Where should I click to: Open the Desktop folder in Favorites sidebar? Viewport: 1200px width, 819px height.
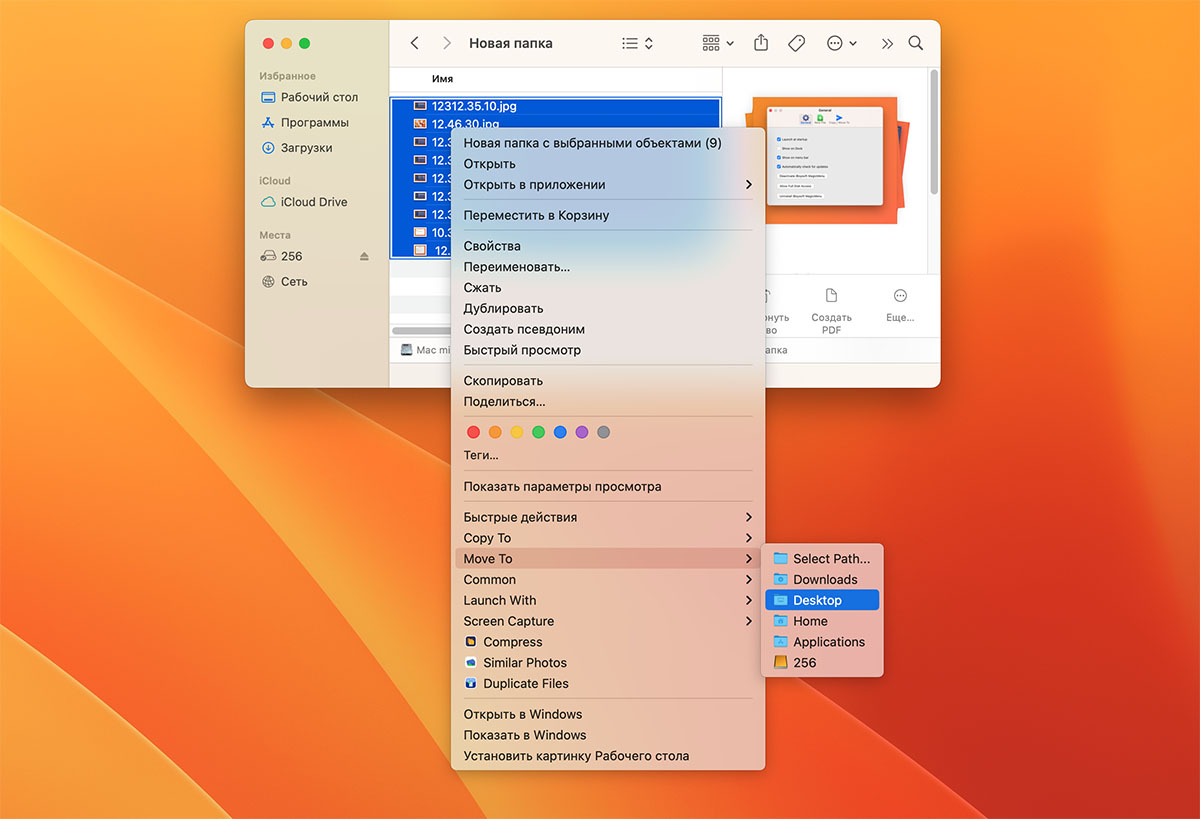click(x=318, y=97)
